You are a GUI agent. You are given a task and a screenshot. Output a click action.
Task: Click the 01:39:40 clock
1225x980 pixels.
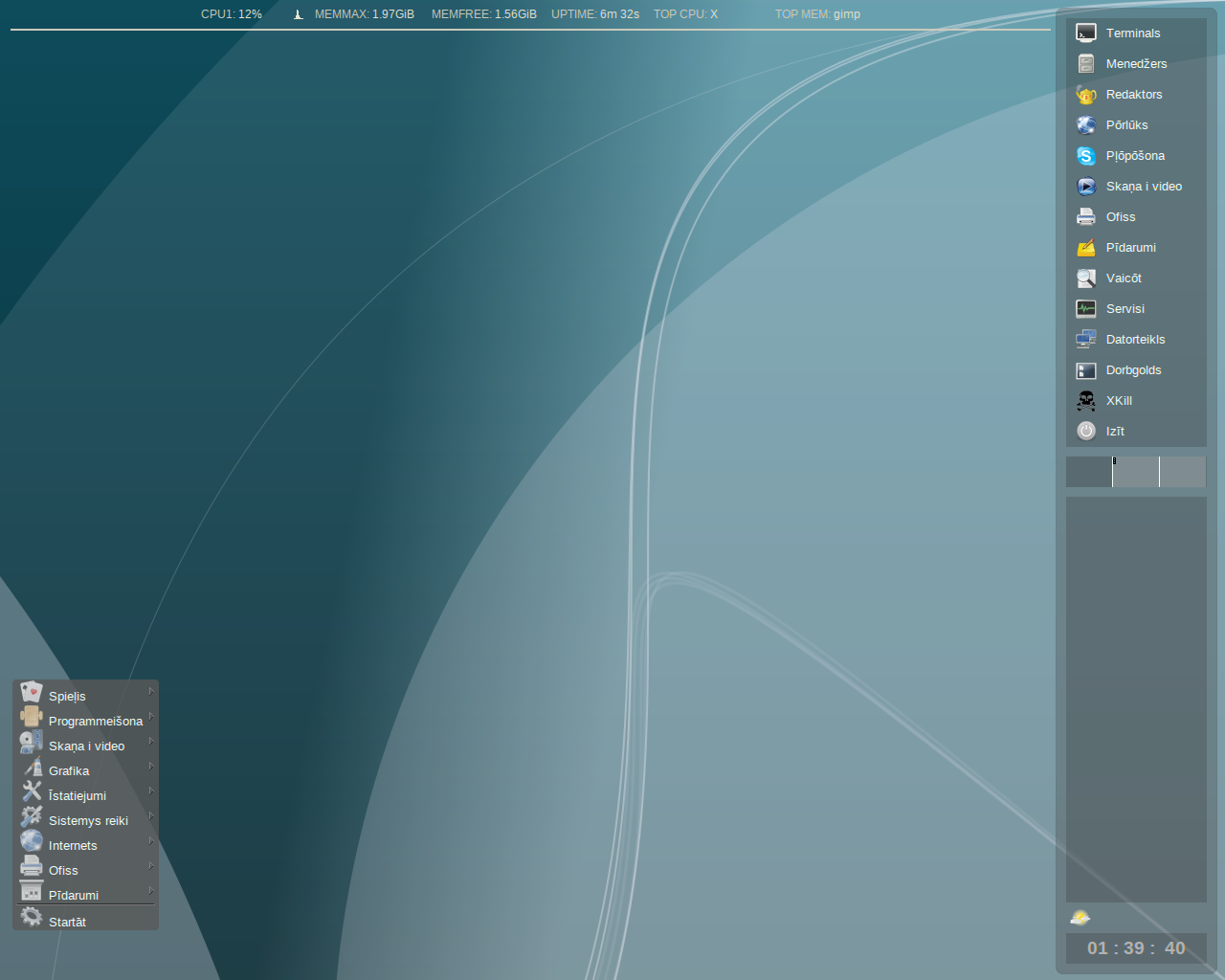pos(1136,948)
